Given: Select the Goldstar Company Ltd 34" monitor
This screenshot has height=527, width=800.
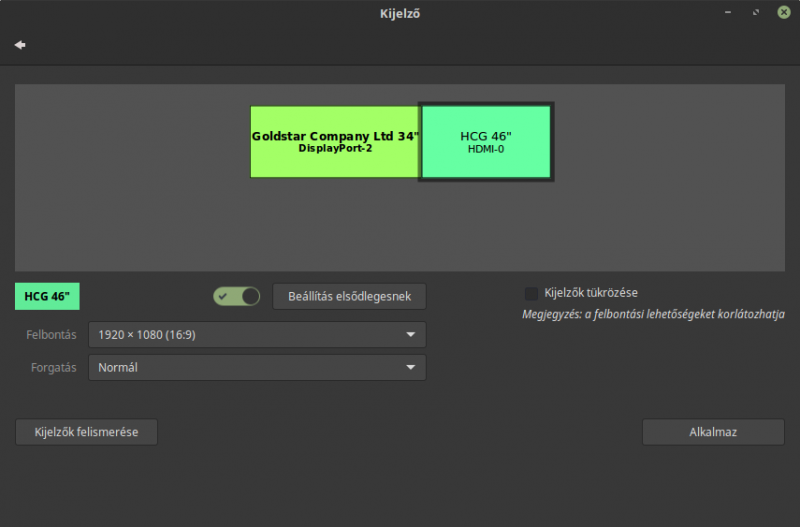Looking at the screenshot, I should click(334, 142).
